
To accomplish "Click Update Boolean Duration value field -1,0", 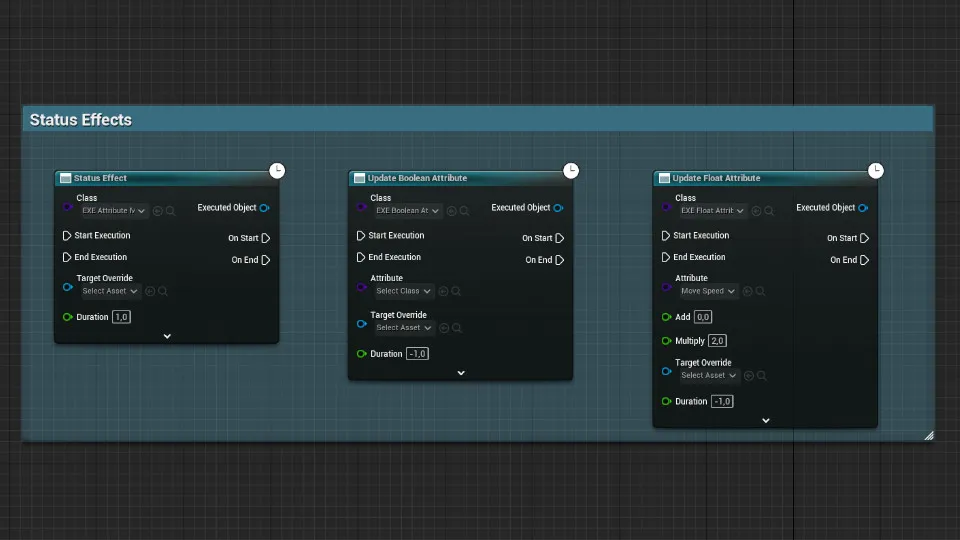I will pyautogui.click(x=417, y=354).
